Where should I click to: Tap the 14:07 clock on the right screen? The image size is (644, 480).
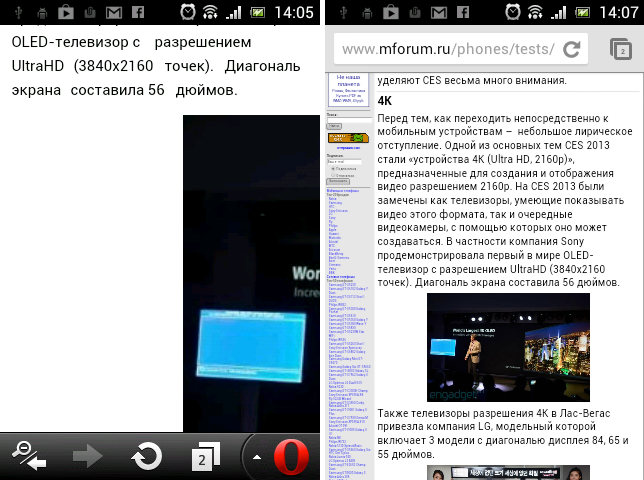pyautogui.click(x=619, y=12)
